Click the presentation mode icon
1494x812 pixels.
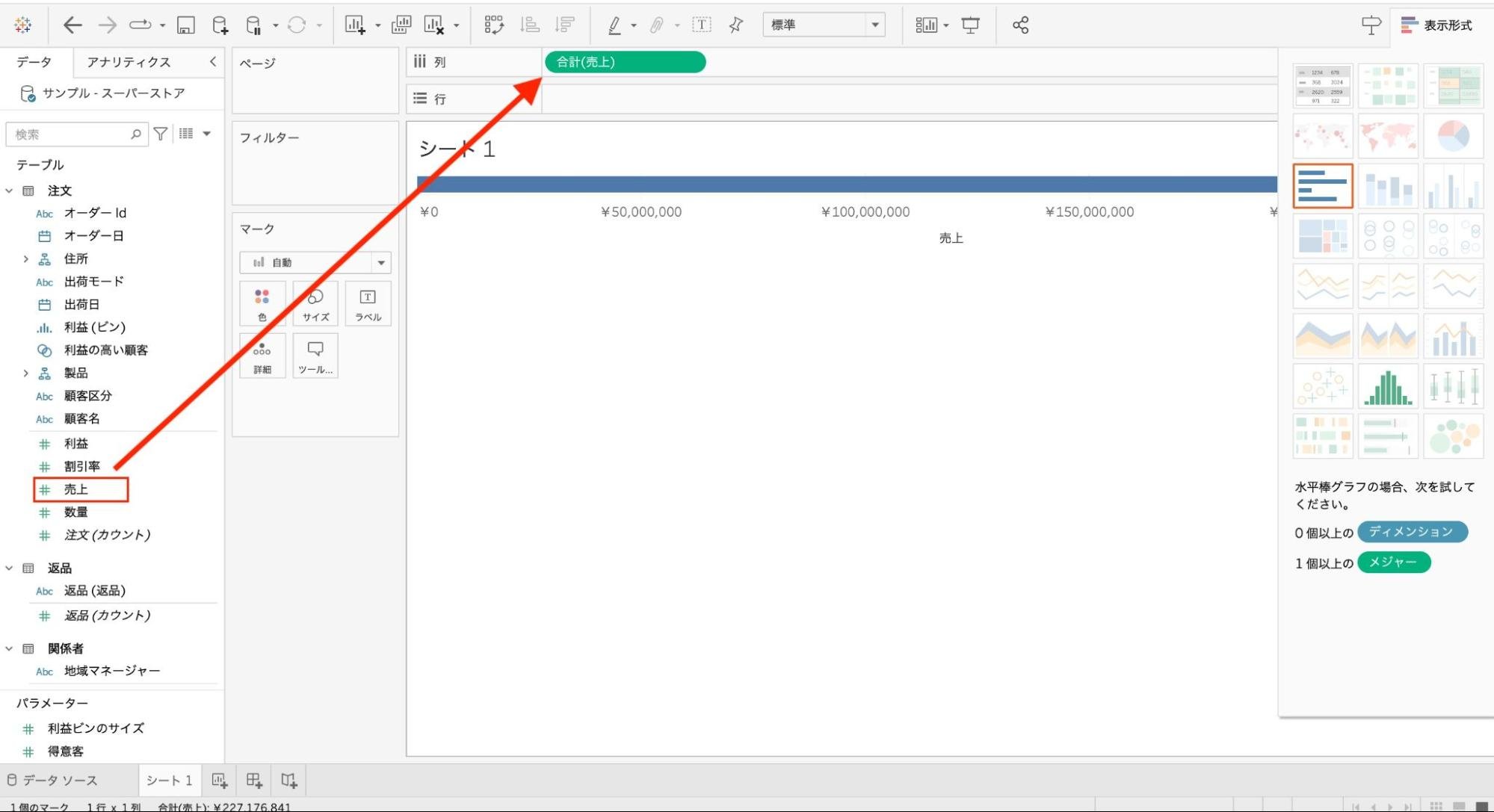coord(970,25)
